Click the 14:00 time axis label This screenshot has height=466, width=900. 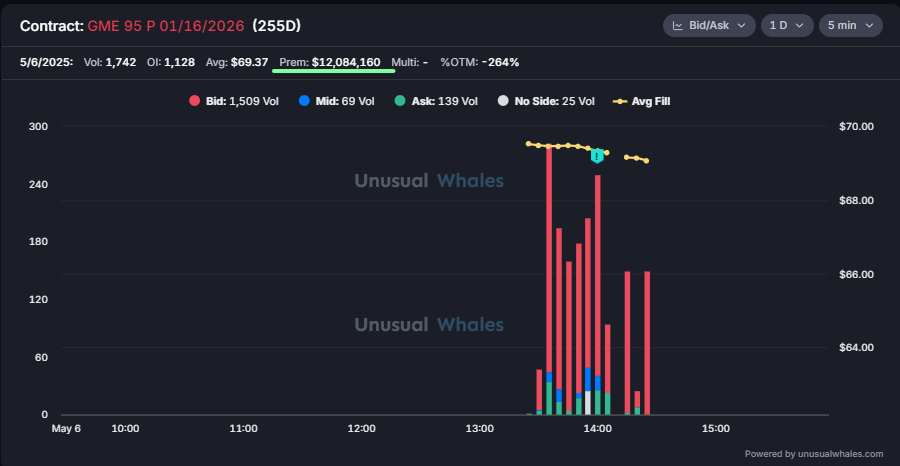pyautogui.click(x=598, y=429)
